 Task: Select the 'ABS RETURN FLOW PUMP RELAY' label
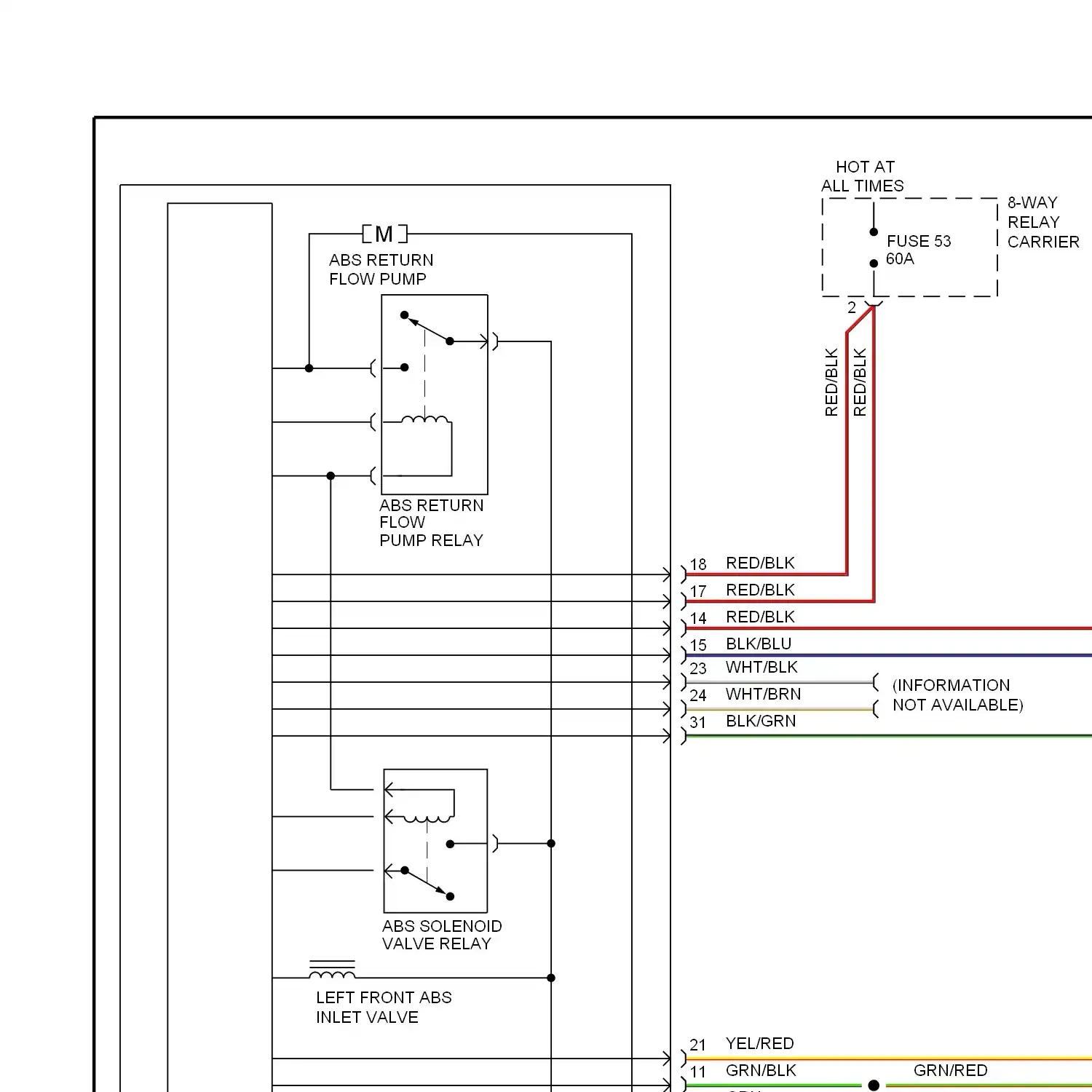[431, 523]
